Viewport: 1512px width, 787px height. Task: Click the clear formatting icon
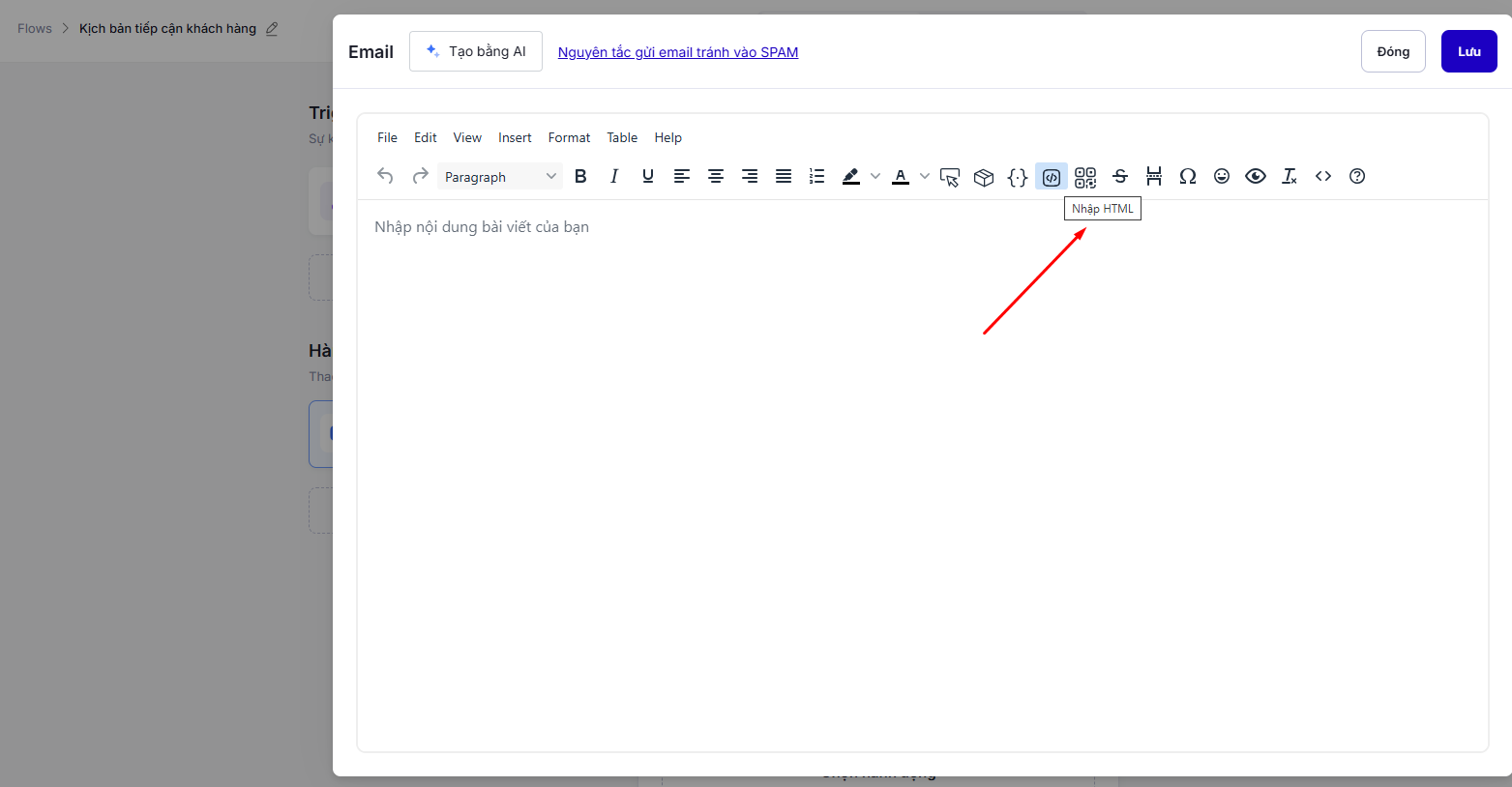coord(1290,176)
